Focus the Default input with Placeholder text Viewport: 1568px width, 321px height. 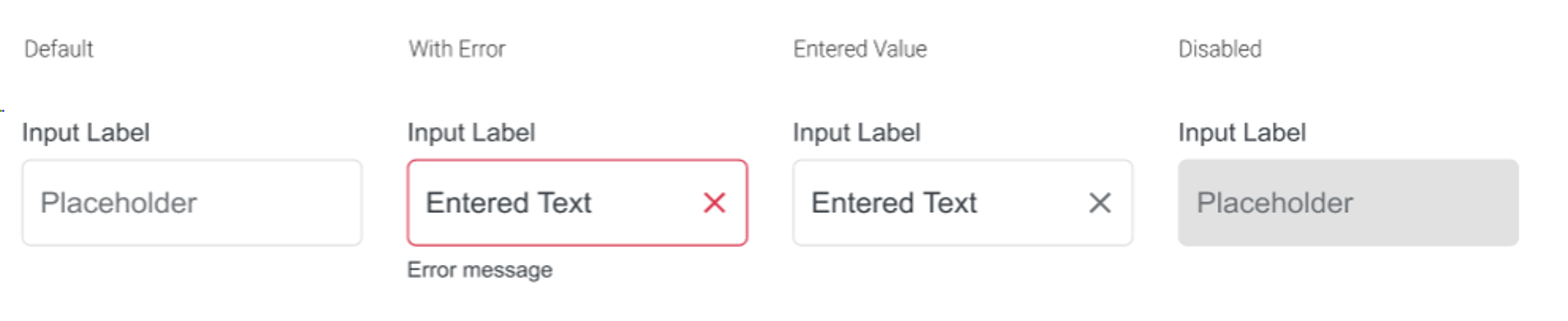[192, 202]
